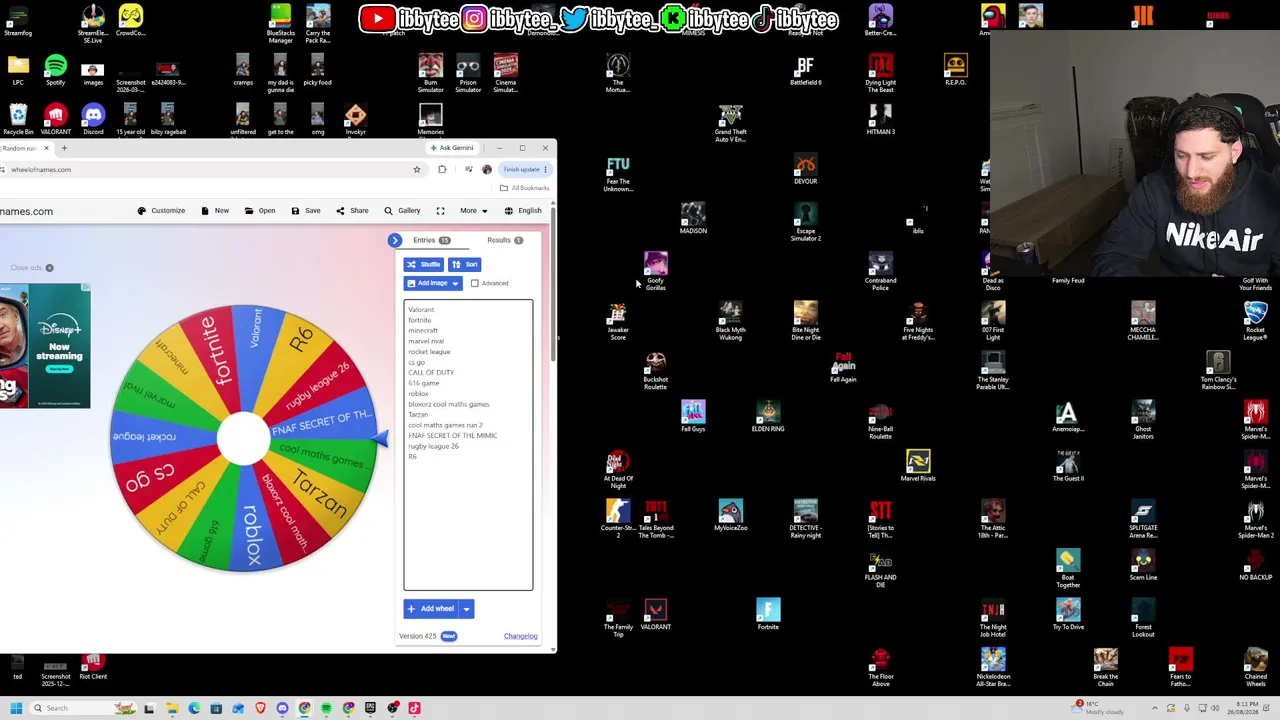Change language via English button
The height and width of the screenshot is (720, 1280).
(523, 211)
